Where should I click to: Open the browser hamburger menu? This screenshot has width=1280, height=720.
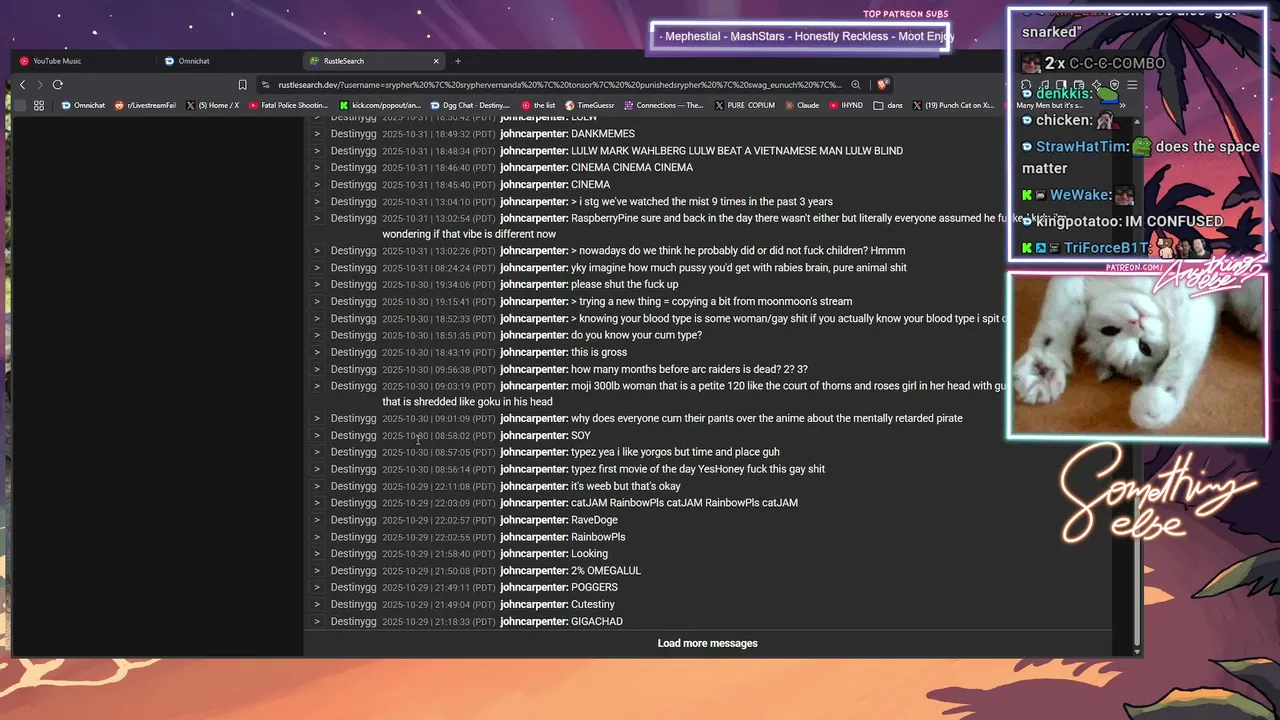(1132, 85)
